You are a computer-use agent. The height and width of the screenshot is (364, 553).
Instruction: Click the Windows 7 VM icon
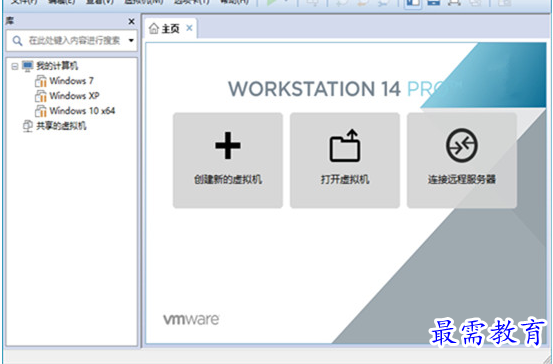pos(41,81)
